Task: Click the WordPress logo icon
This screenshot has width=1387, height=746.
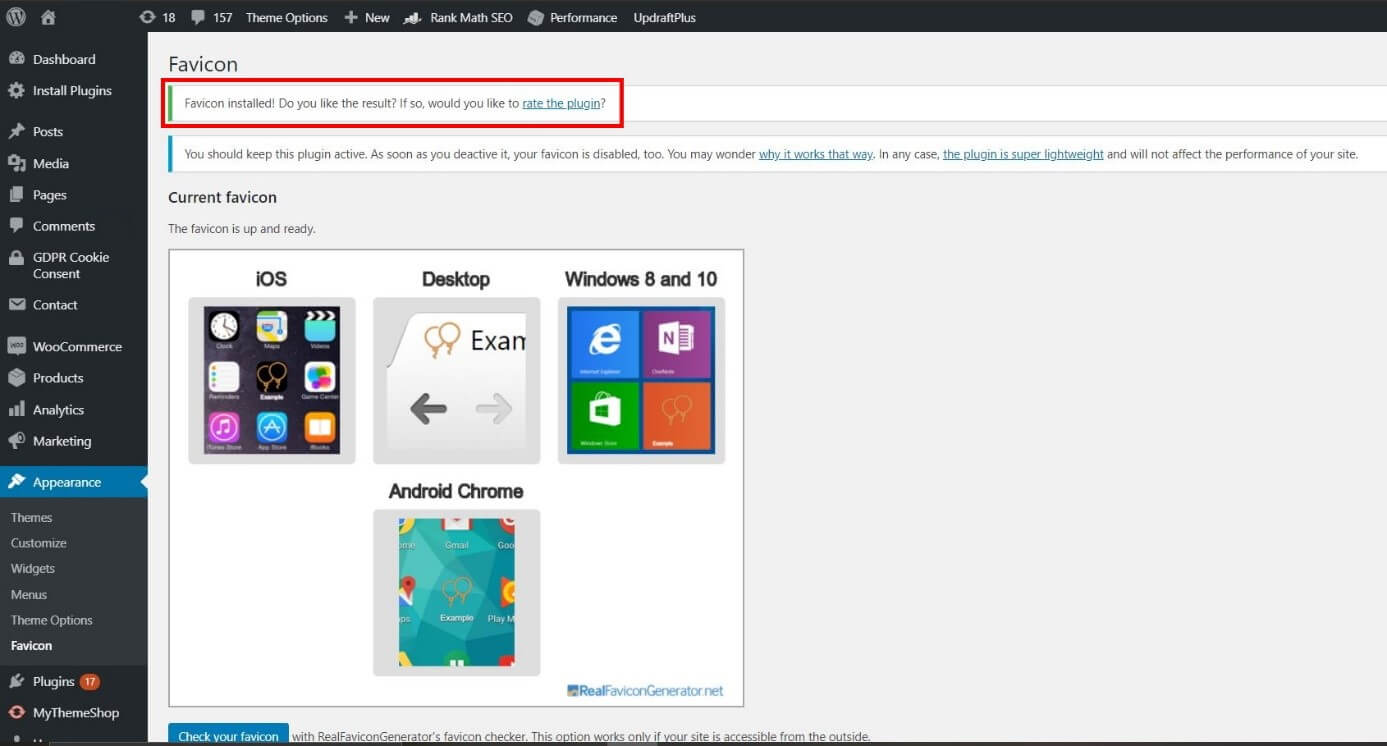Action: pyautogui.click(x=16, y=17)
